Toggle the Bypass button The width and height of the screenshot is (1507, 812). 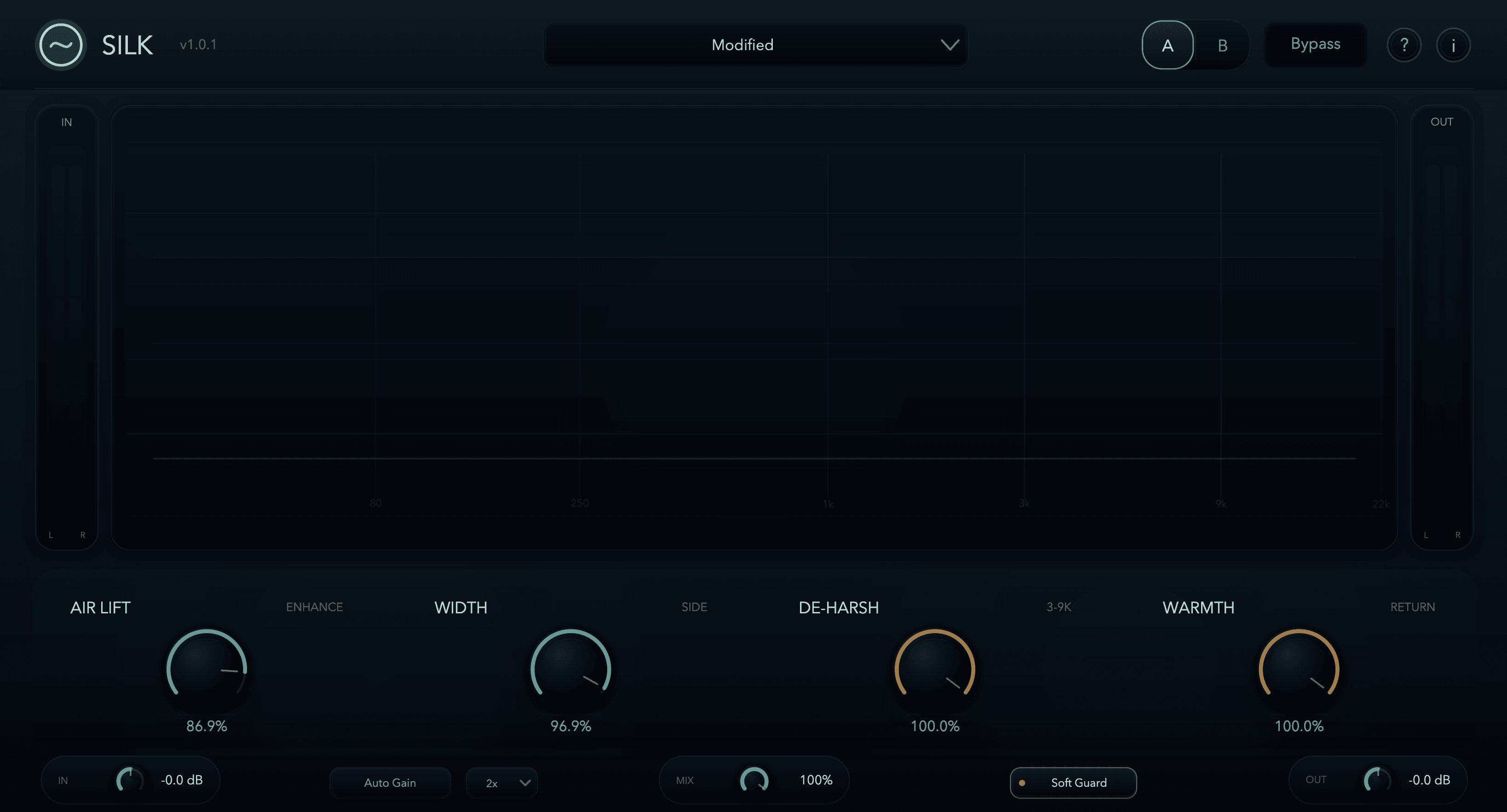pos(1315,45)
